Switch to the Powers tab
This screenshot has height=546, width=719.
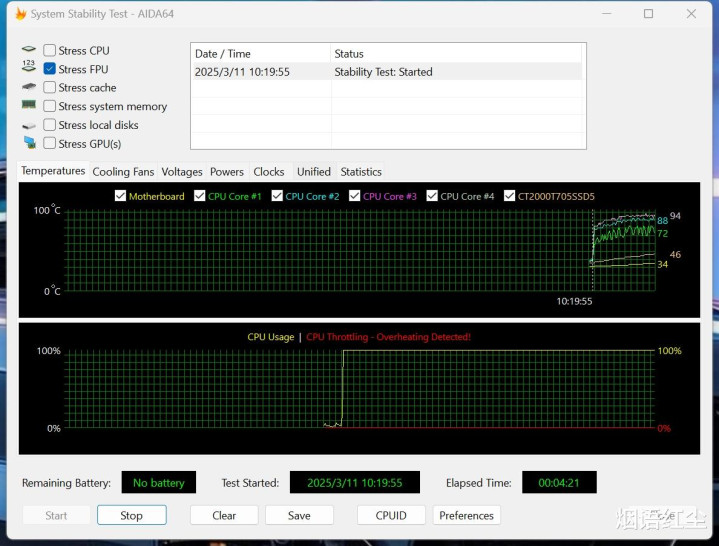coord(227,171)
